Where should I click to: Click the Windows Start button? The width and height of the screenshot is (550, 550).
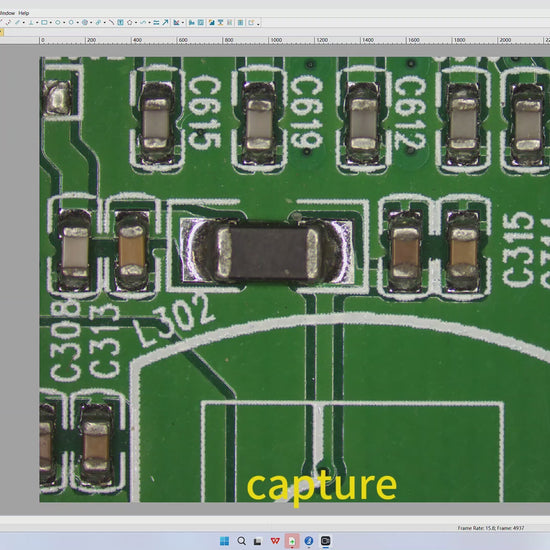point(224,541)
